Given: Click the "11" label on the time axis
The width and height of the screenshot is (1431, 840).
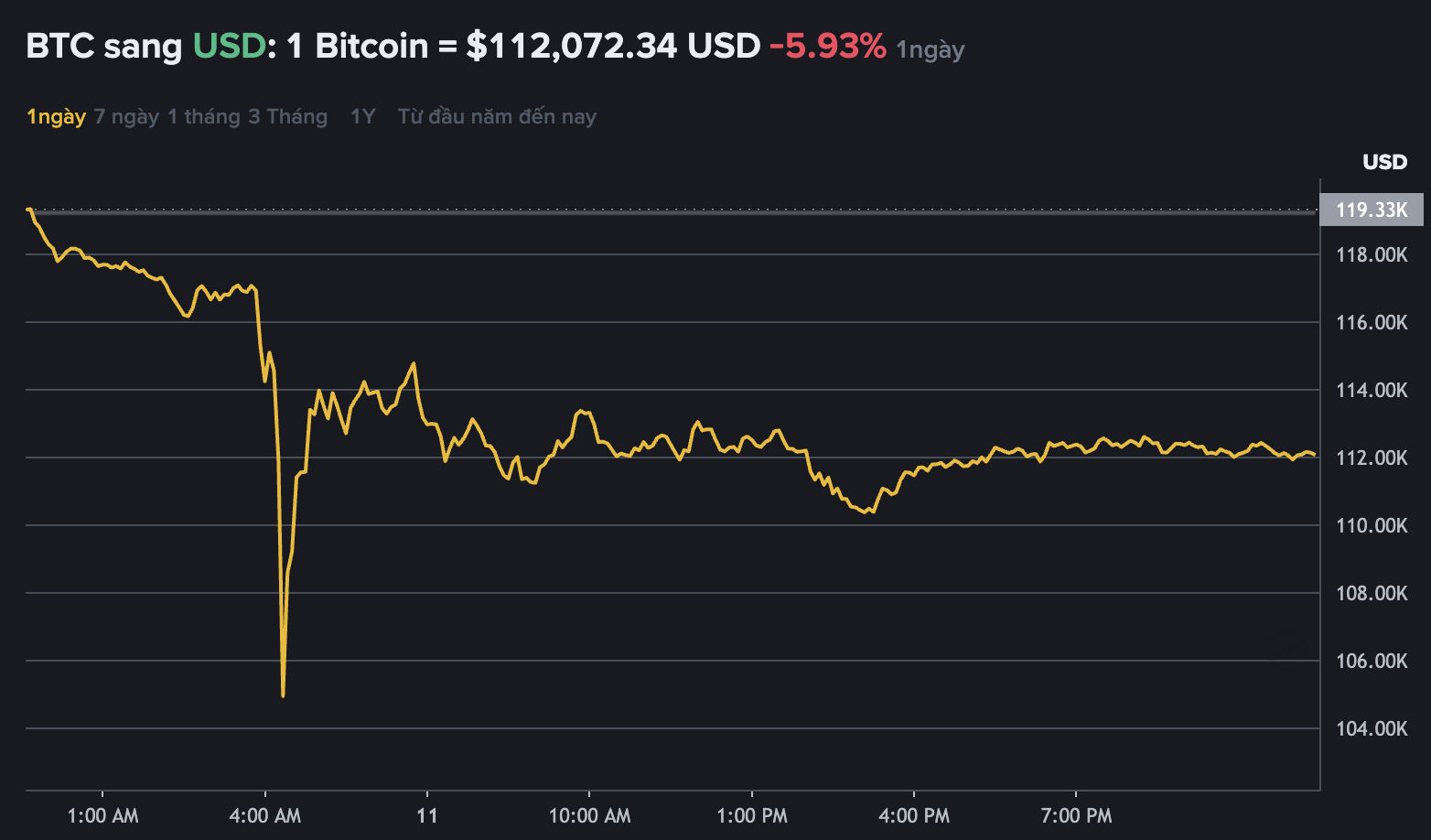Looking at the screenshot, I should [x=427, y=815].
